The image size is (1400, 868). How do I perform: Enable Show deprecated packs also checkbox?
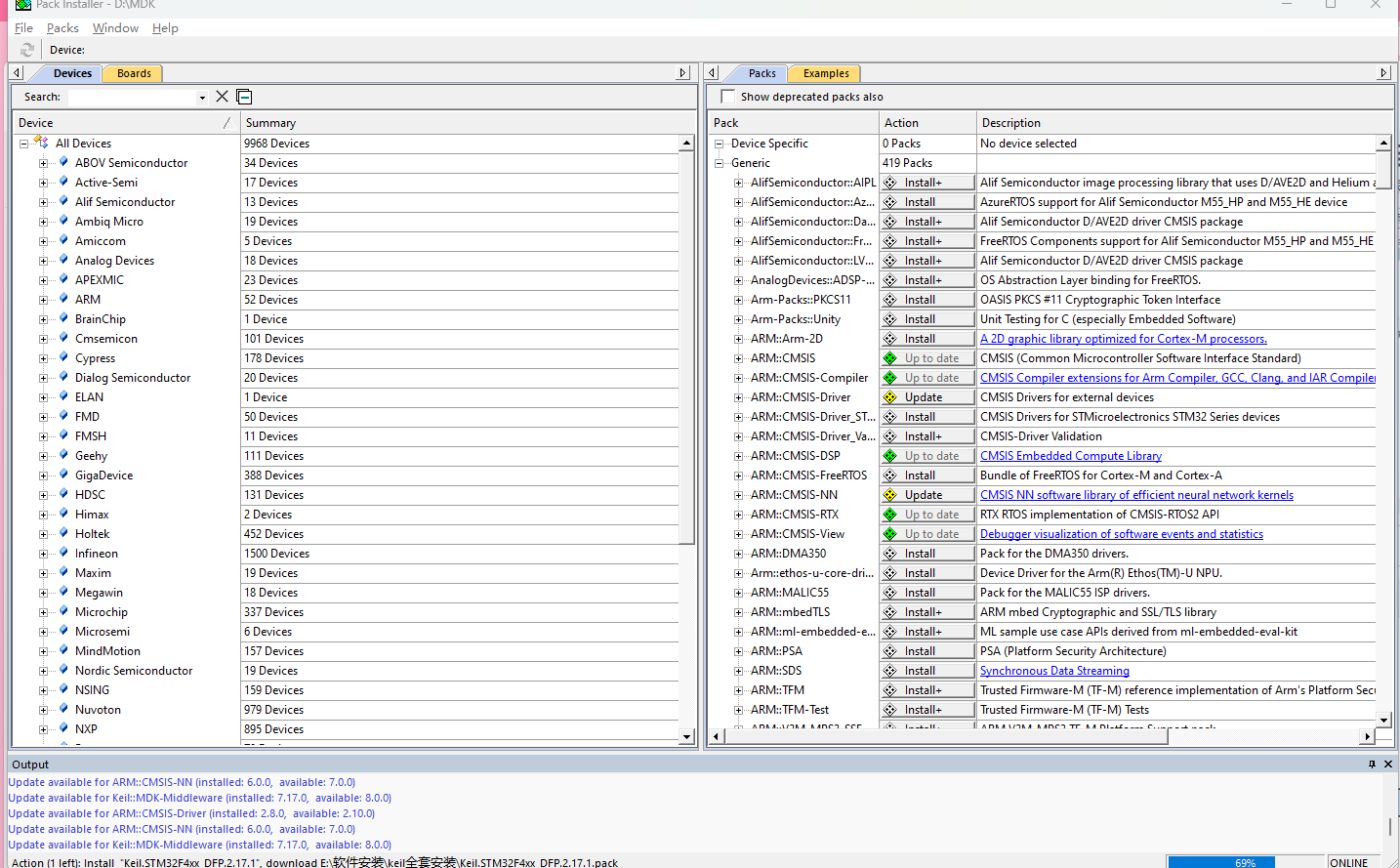[x=727, y=96]
